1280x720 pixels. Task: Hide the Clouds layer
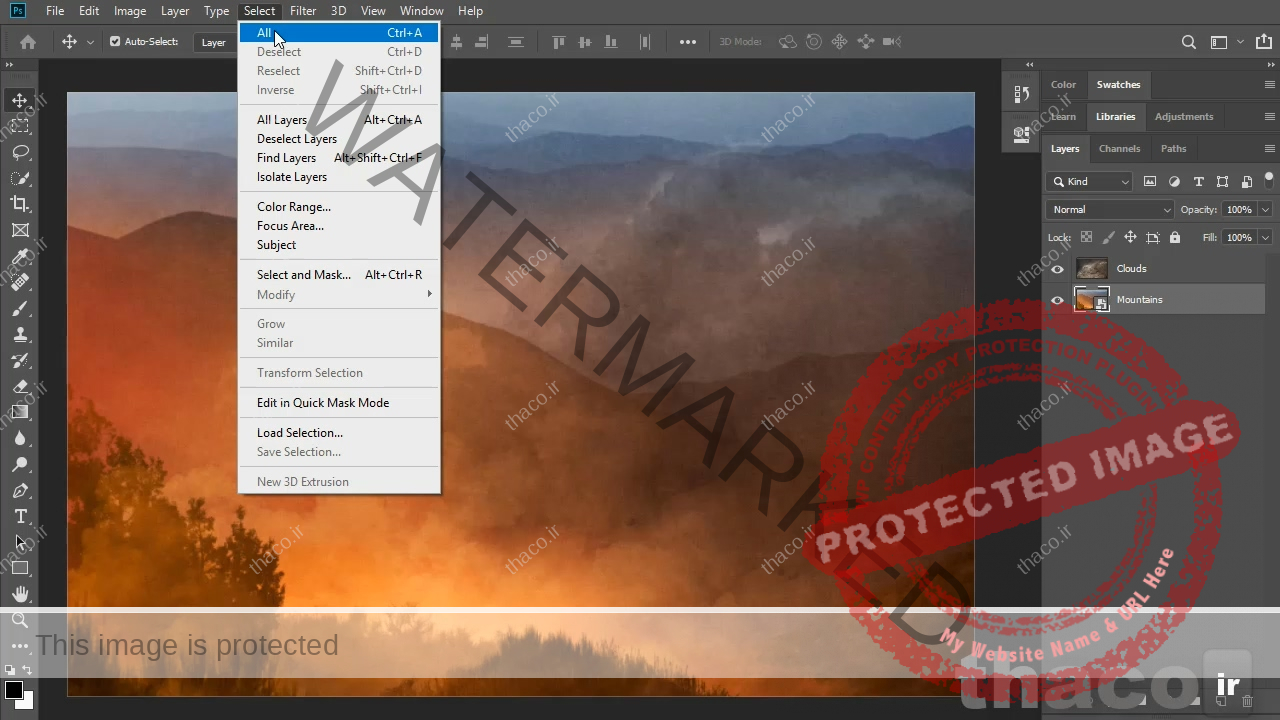1057,269
